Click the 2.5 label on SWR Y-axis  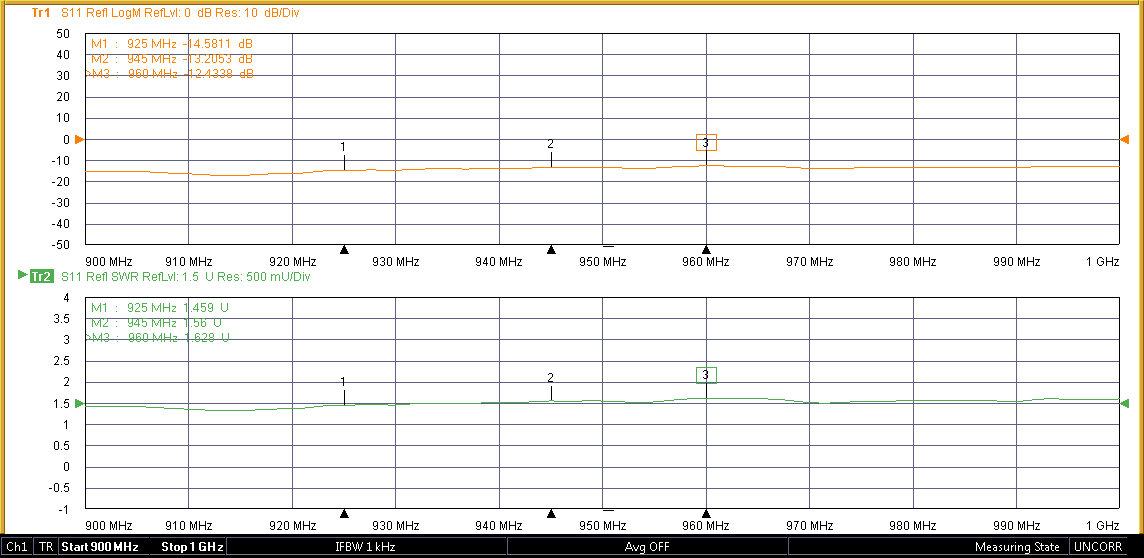62,361
